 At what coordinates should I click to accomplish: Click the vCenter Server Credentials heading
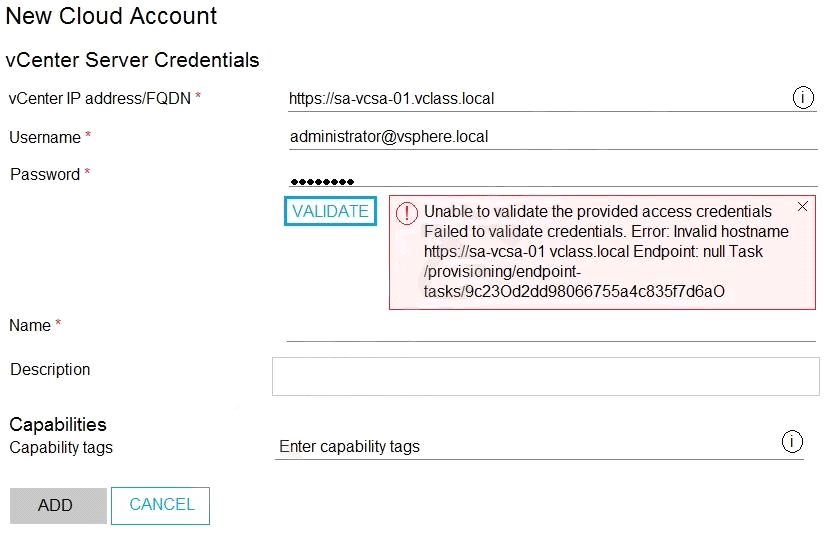(x=132, y=60)
